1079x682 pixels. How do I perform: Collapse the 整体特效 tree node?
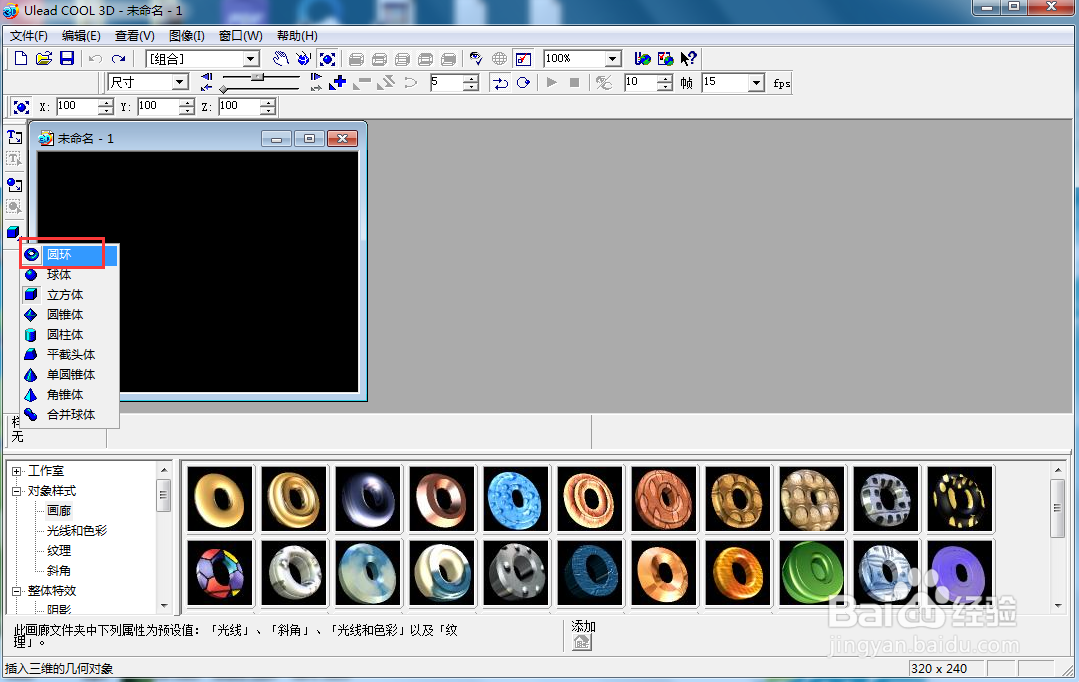coord(17,591)
